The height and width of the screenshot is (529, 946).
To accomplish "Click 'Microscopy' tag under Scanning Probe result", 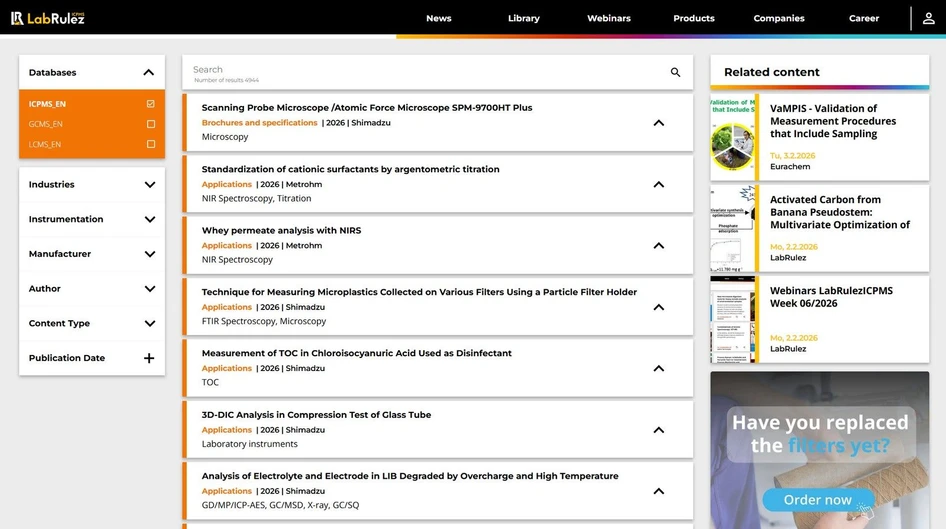I will (x=225, y=137).
